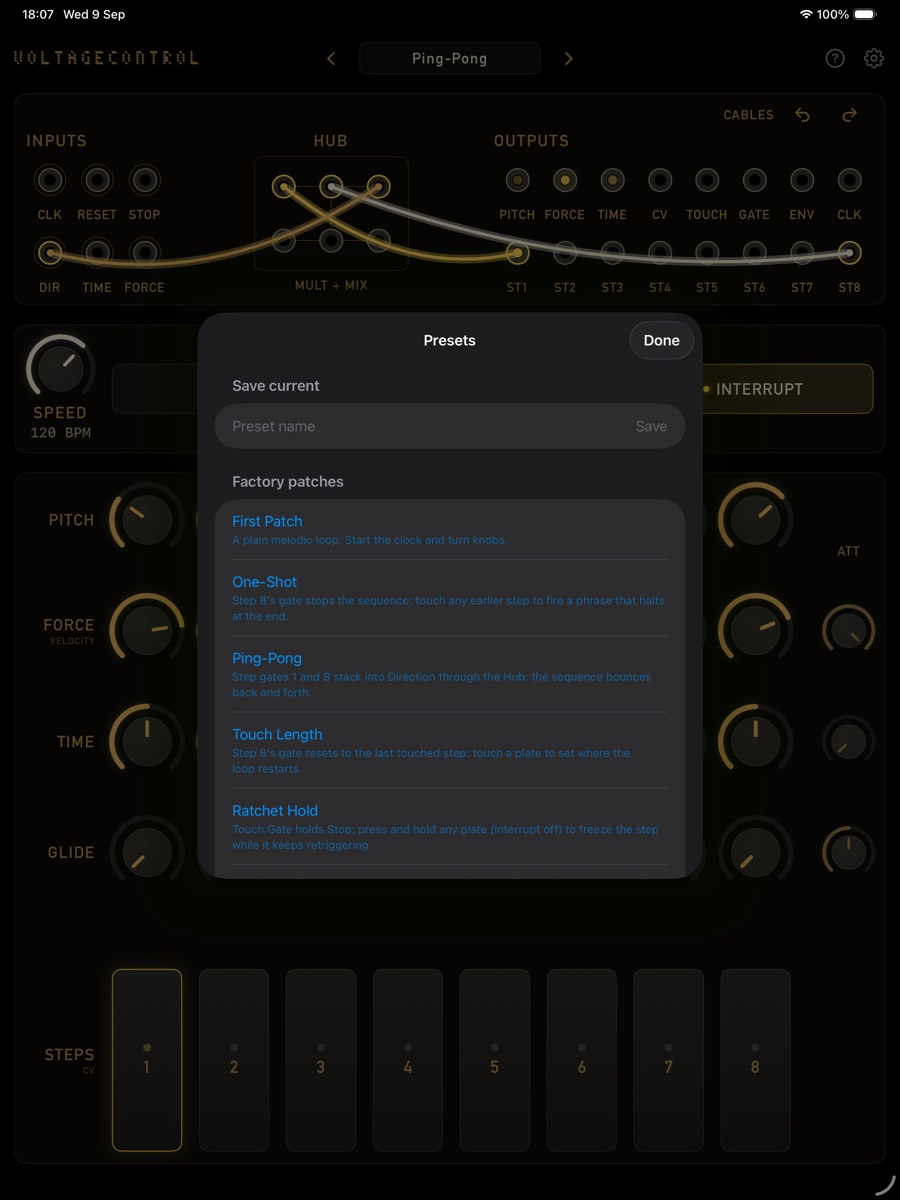Check the battery status indicator
This screenshot has height=1200, width=900.
coord(865,15)
